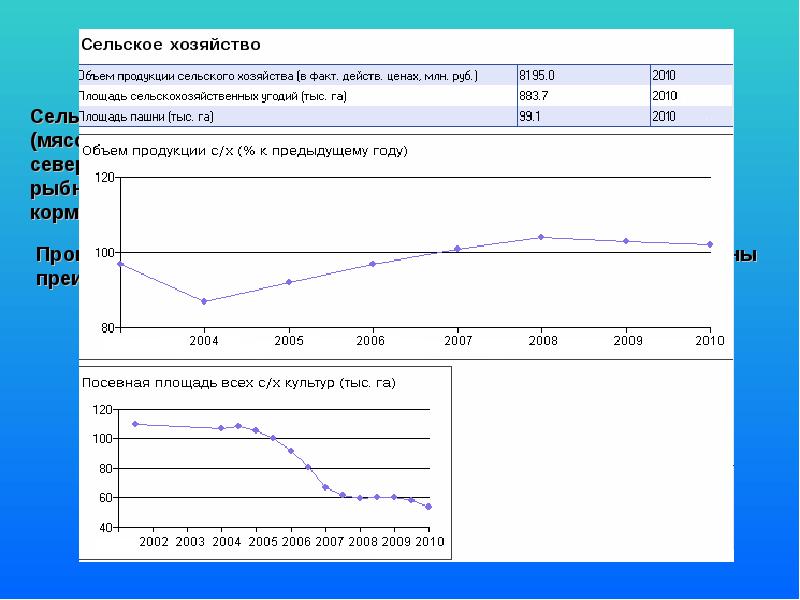The width and height of the screenshot is (800, 600).
Task: Click the 'Объем продукции сельского хозяйства' row label
Action: point(279,75)
